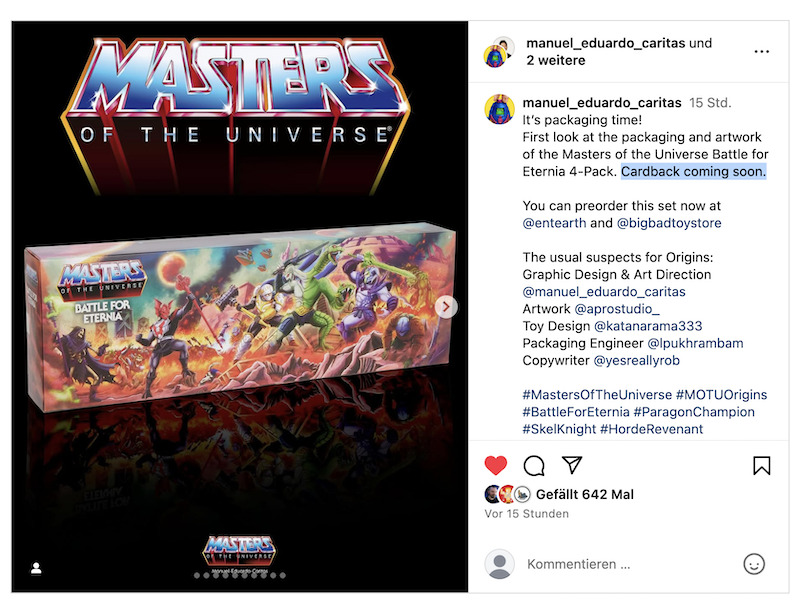Visit the @aprostudio_ artwork credit link
The width and height of the screenshot is (800, 605).
click(x=617, y=309)
